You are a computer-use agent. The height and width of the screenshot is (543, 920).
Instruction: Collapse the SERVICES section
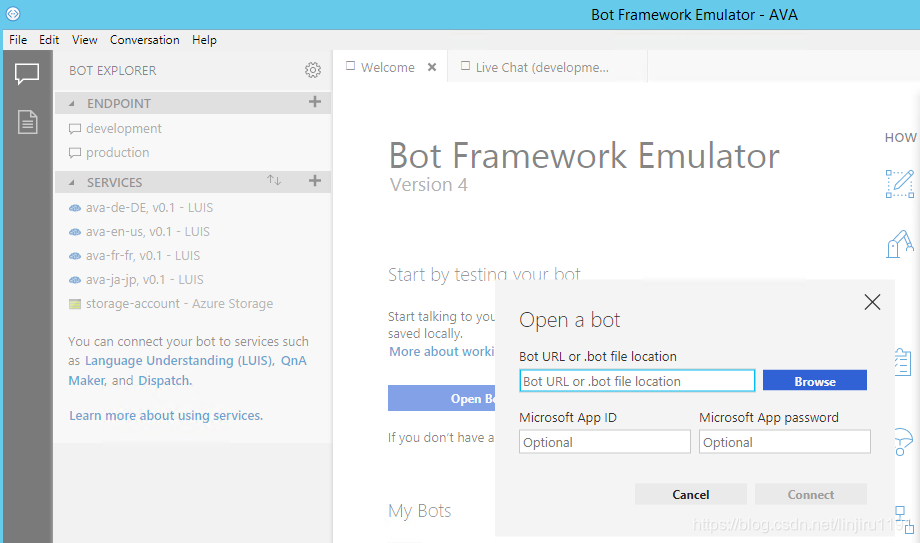72,183
